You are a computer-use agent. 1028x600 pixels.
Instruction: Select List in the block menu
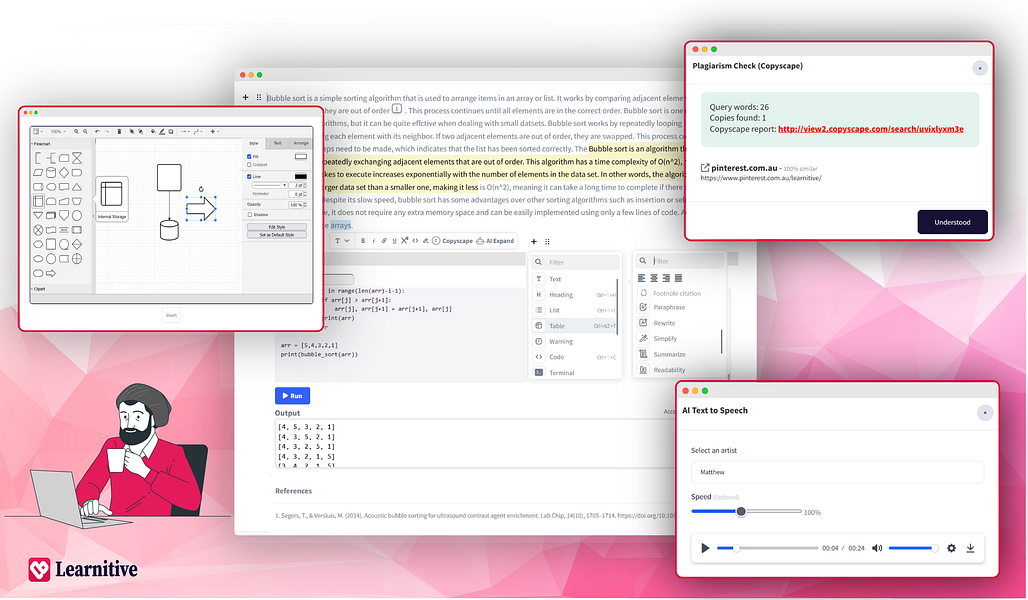tap(574, 310)
